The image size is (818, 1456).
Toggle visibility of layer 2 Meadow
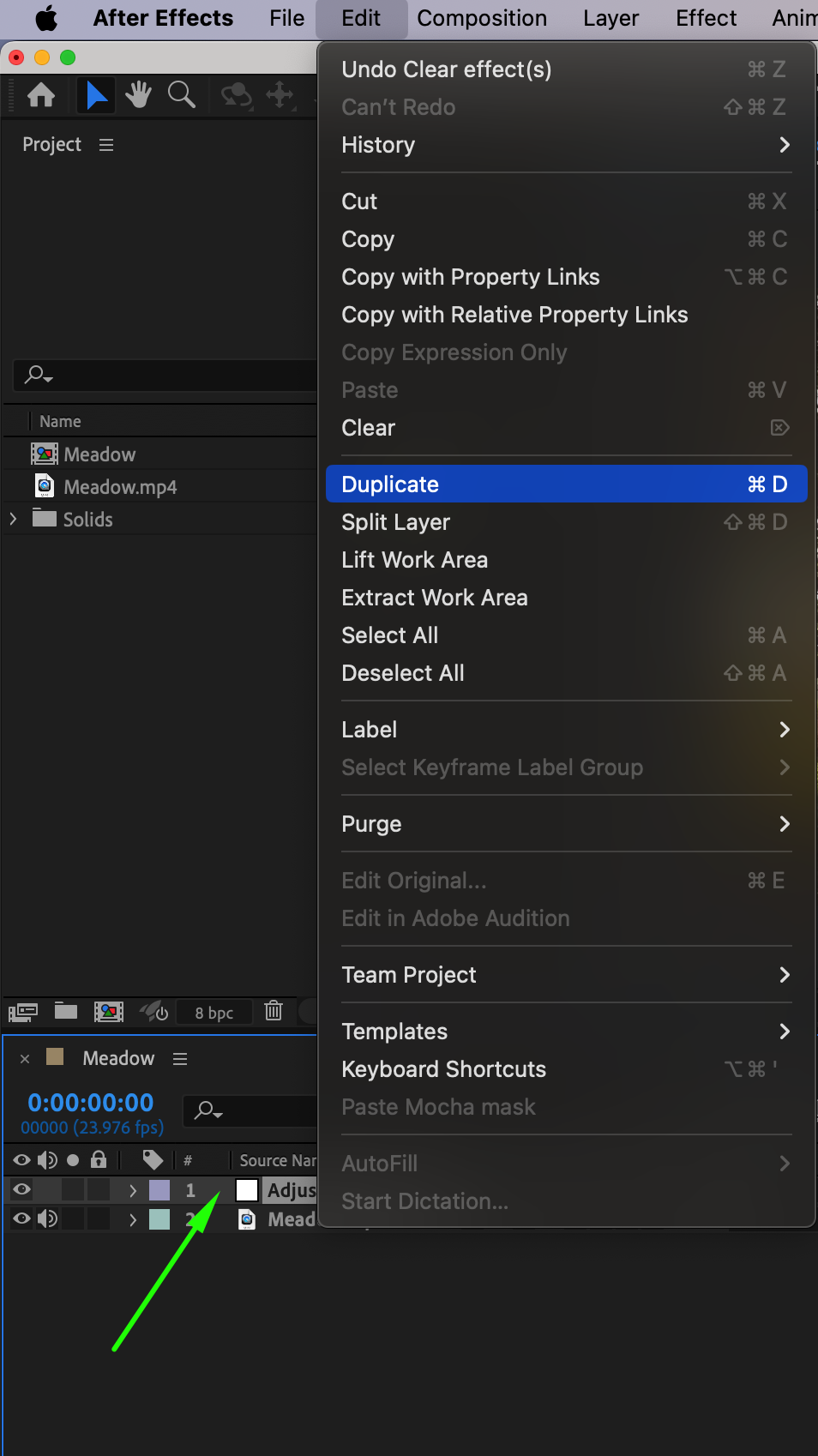22,1218
